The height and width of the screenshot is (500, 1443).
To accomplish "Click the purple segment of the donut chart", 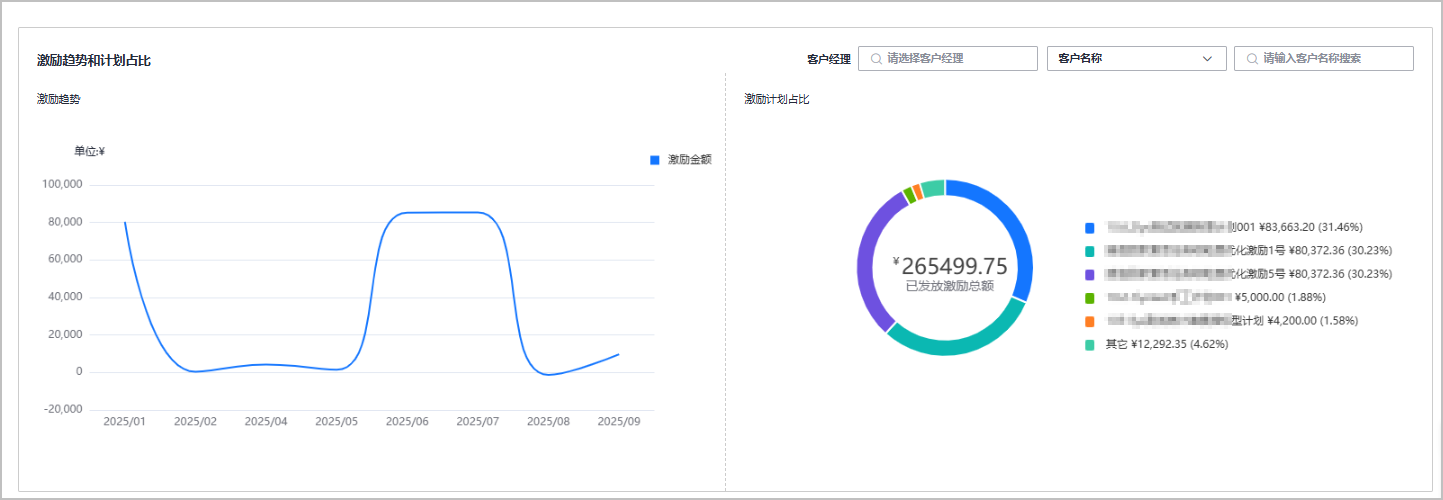I will pos(870,262).
